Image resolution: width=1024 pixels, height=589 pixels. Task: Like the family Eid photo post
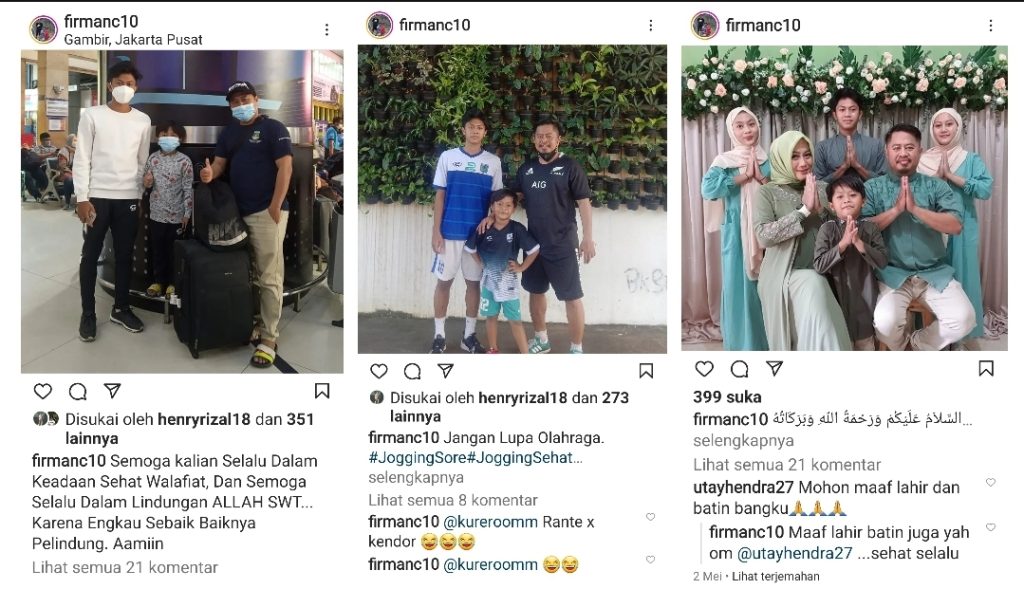(x=704, y=369)
